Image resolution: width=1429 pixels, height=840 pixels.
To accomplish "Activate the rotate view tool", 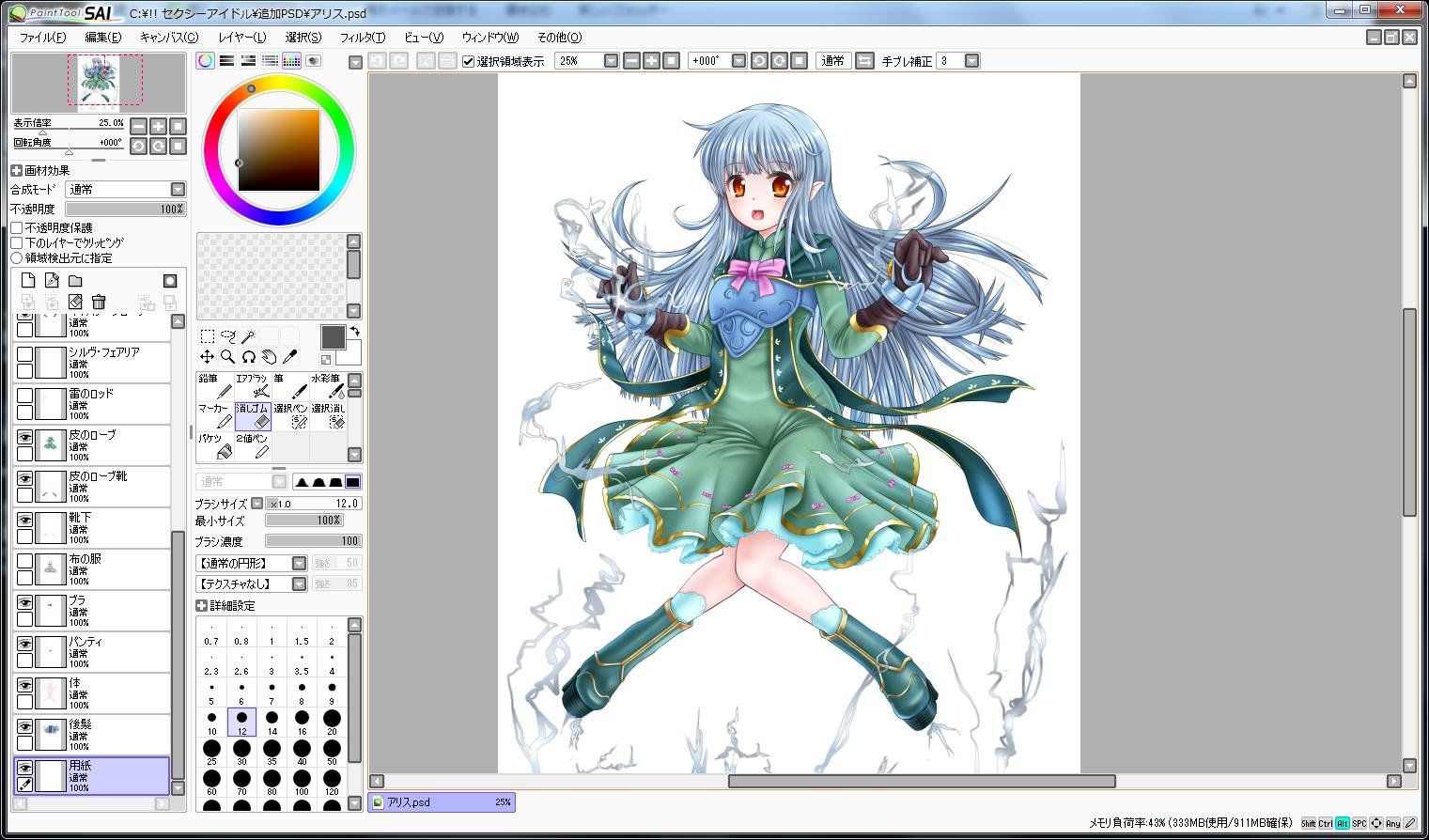I will coord(248,357).
